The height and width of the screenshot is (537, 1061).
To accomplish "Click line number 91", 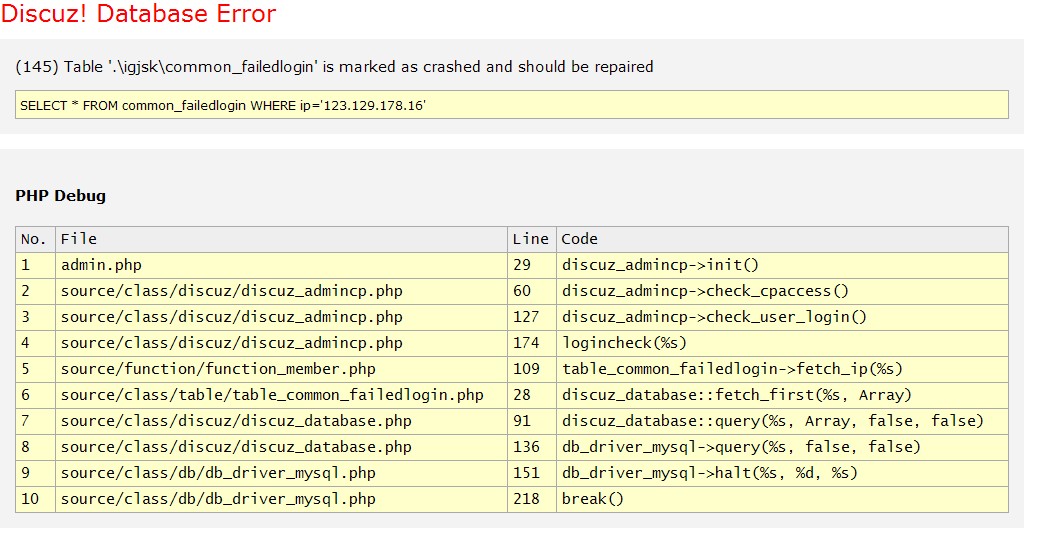I will (531, 421).
